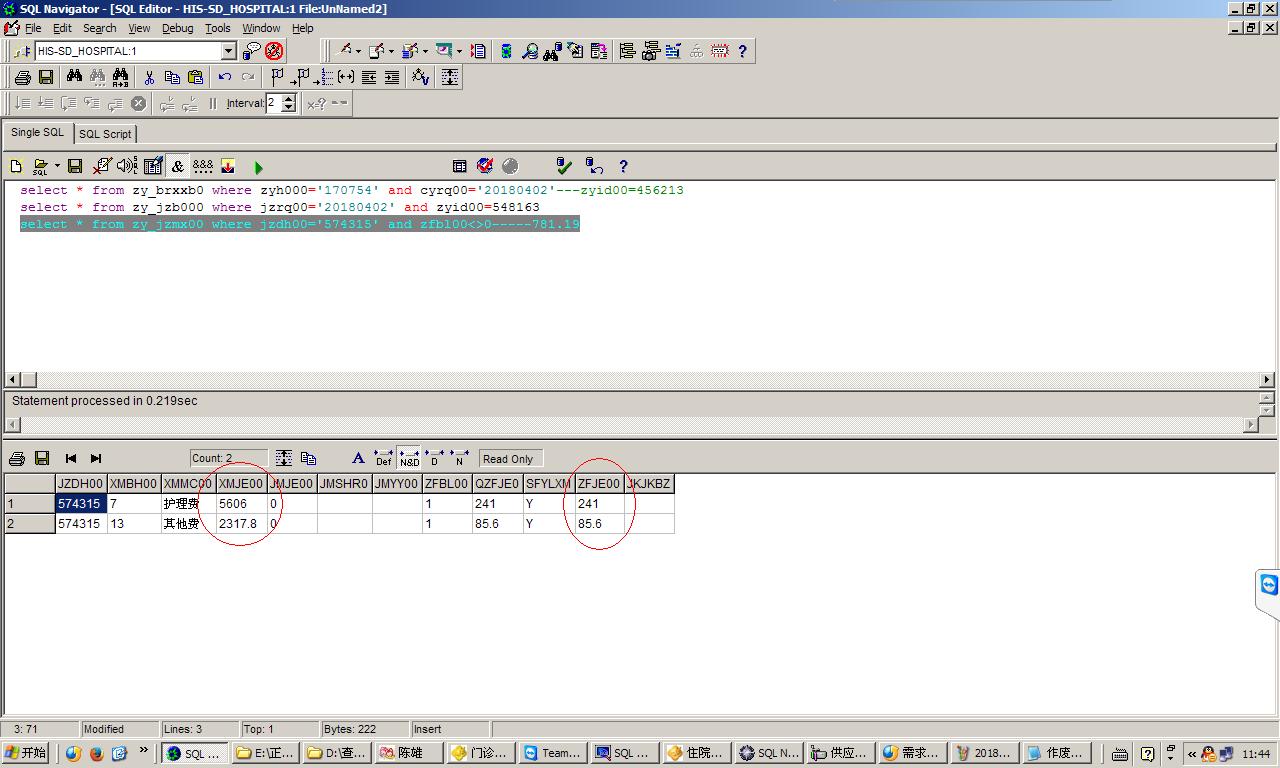Click the font 'A' icon in results toolbar
This screenshot has width=1280, height=768.
point(358,458)
